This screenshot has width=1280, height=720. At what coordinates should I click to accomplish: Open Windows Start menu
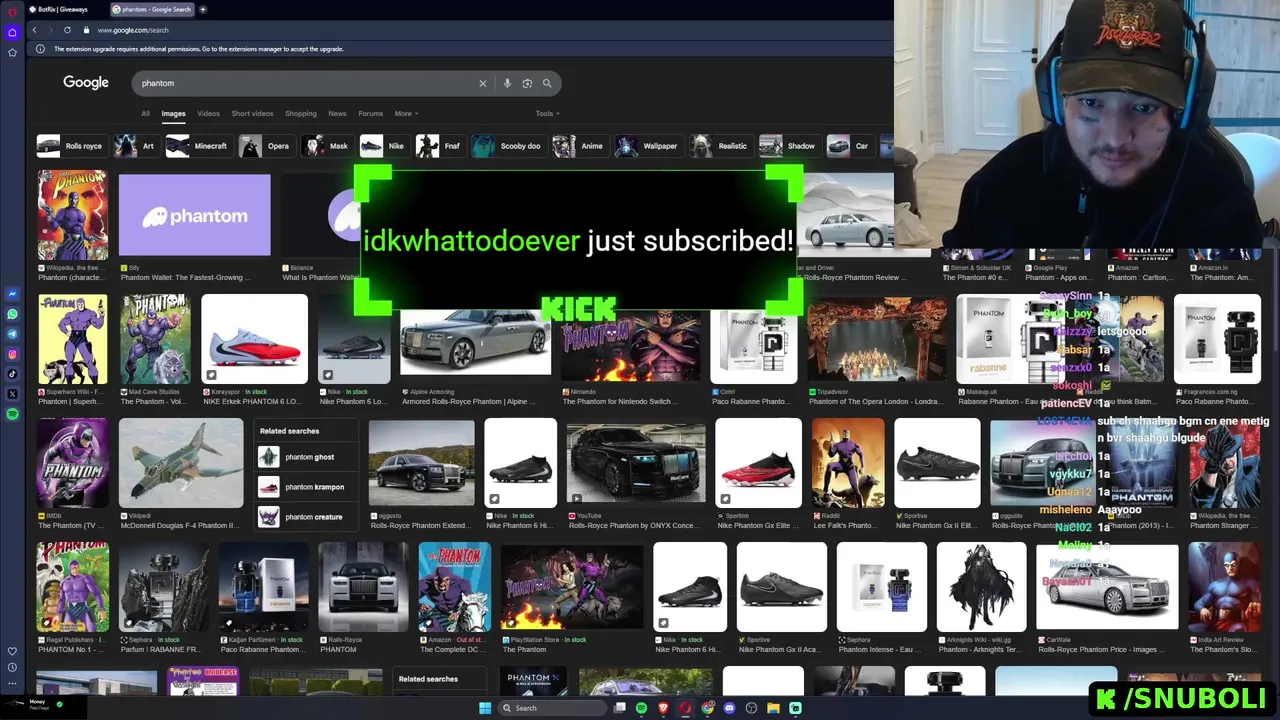pos(485,708)
